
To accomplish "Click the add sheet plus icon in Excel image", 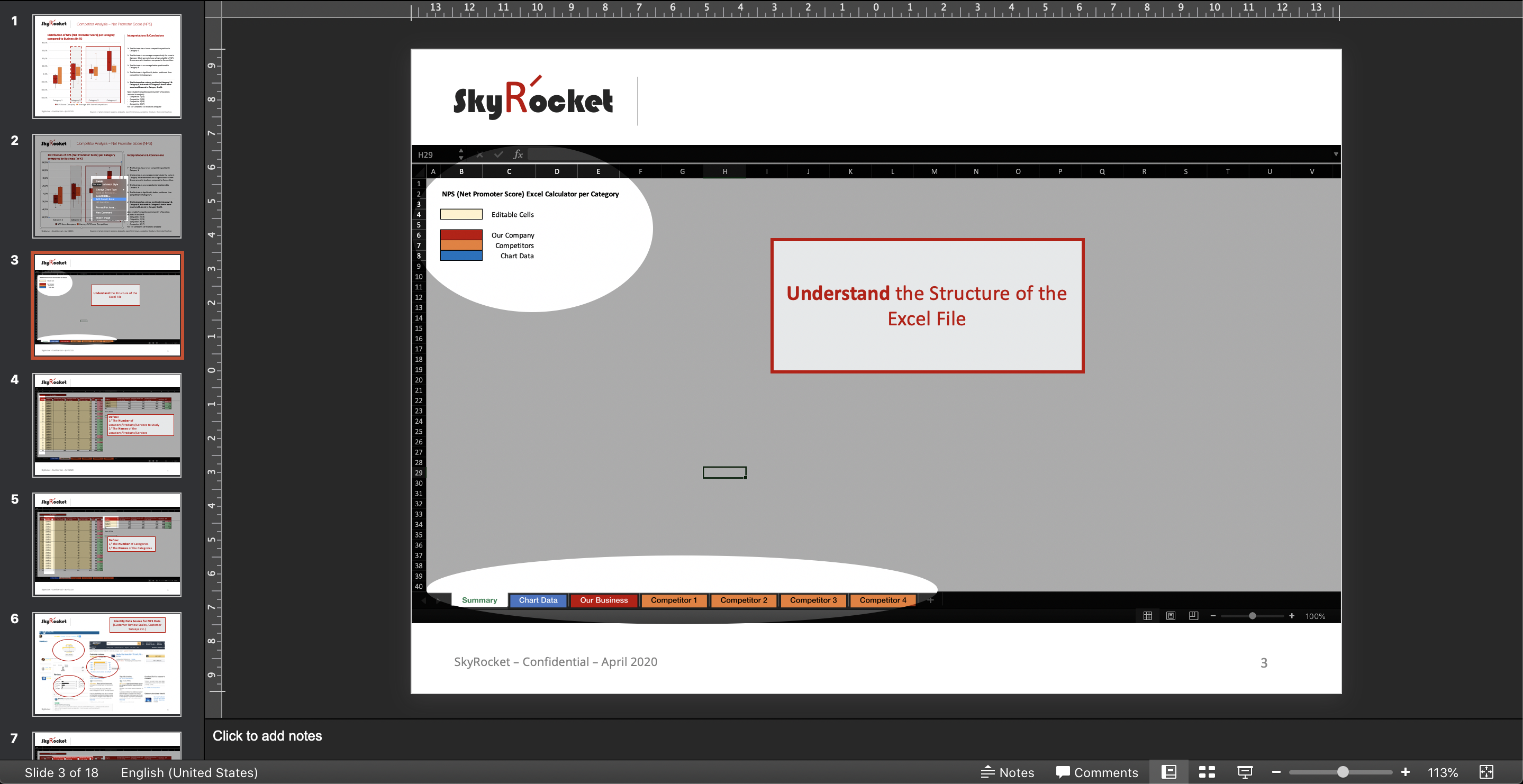I will click(x=930, y=600).
